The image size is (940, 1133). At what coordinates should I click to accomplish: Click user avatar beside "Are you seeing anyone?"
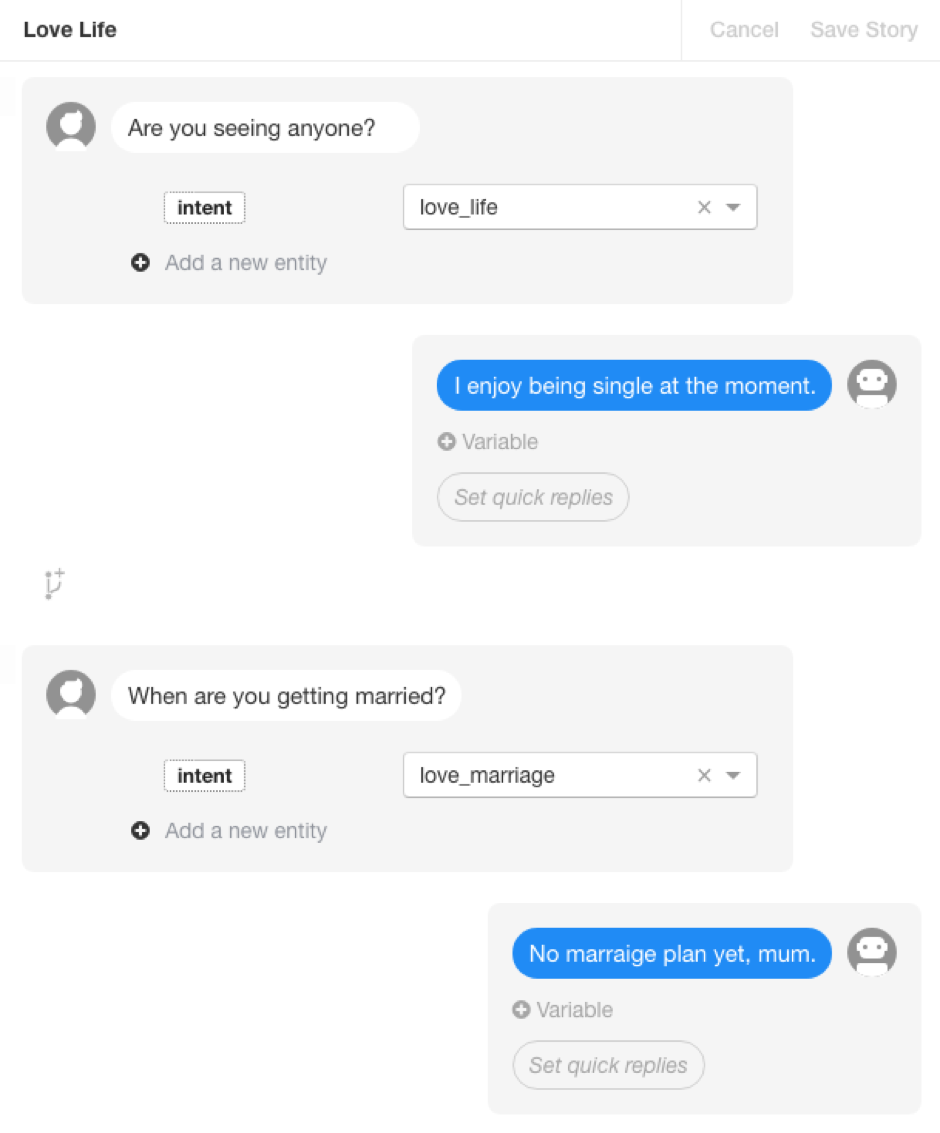(71, 127)
